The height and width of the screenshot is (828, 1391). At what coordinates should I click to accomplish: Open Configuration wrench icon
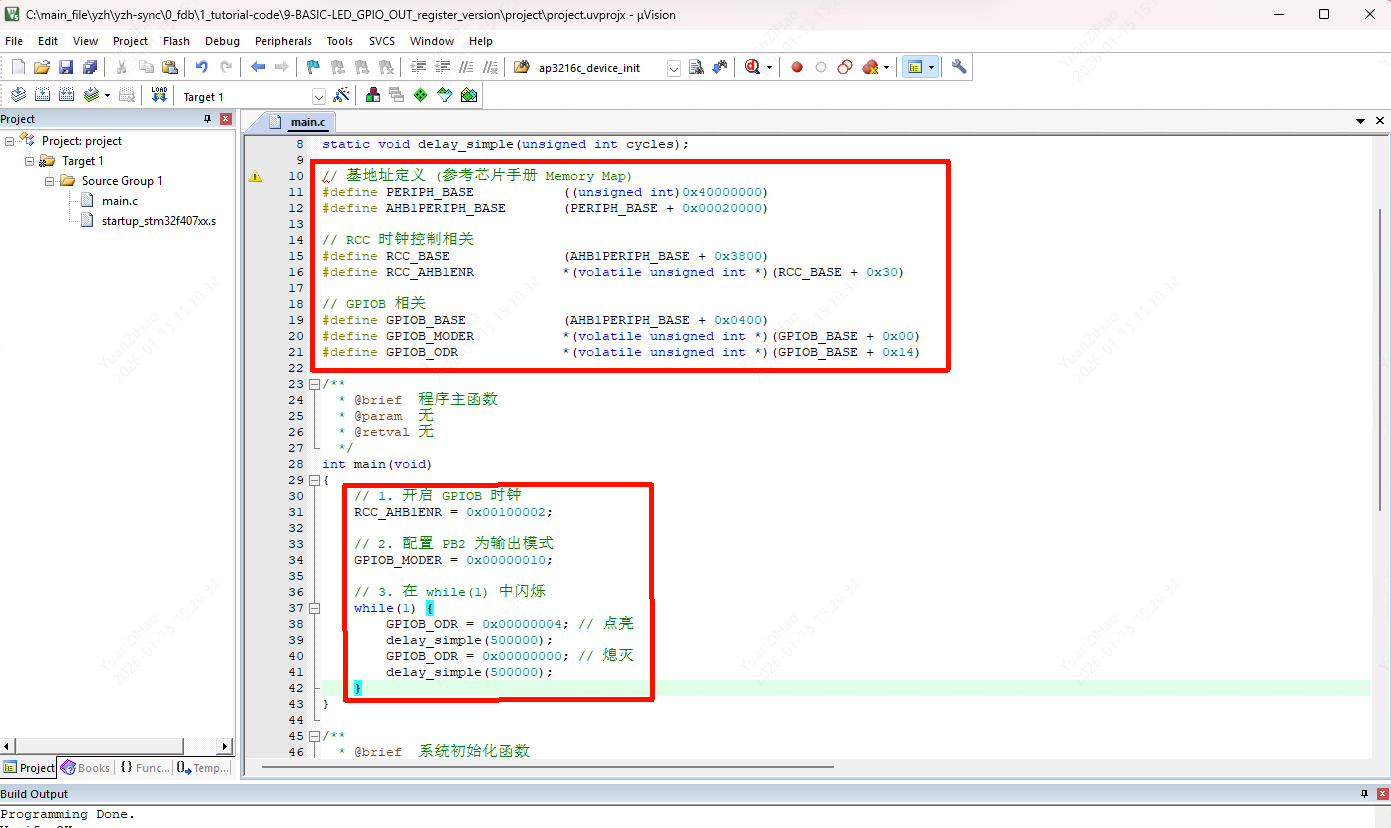tap(958, 67)
